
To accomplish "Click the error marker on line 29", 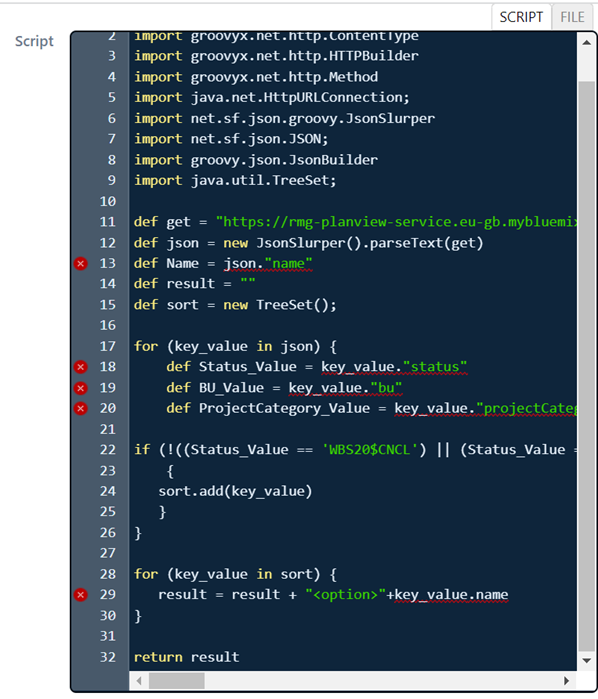I will (x=81, y=595).
